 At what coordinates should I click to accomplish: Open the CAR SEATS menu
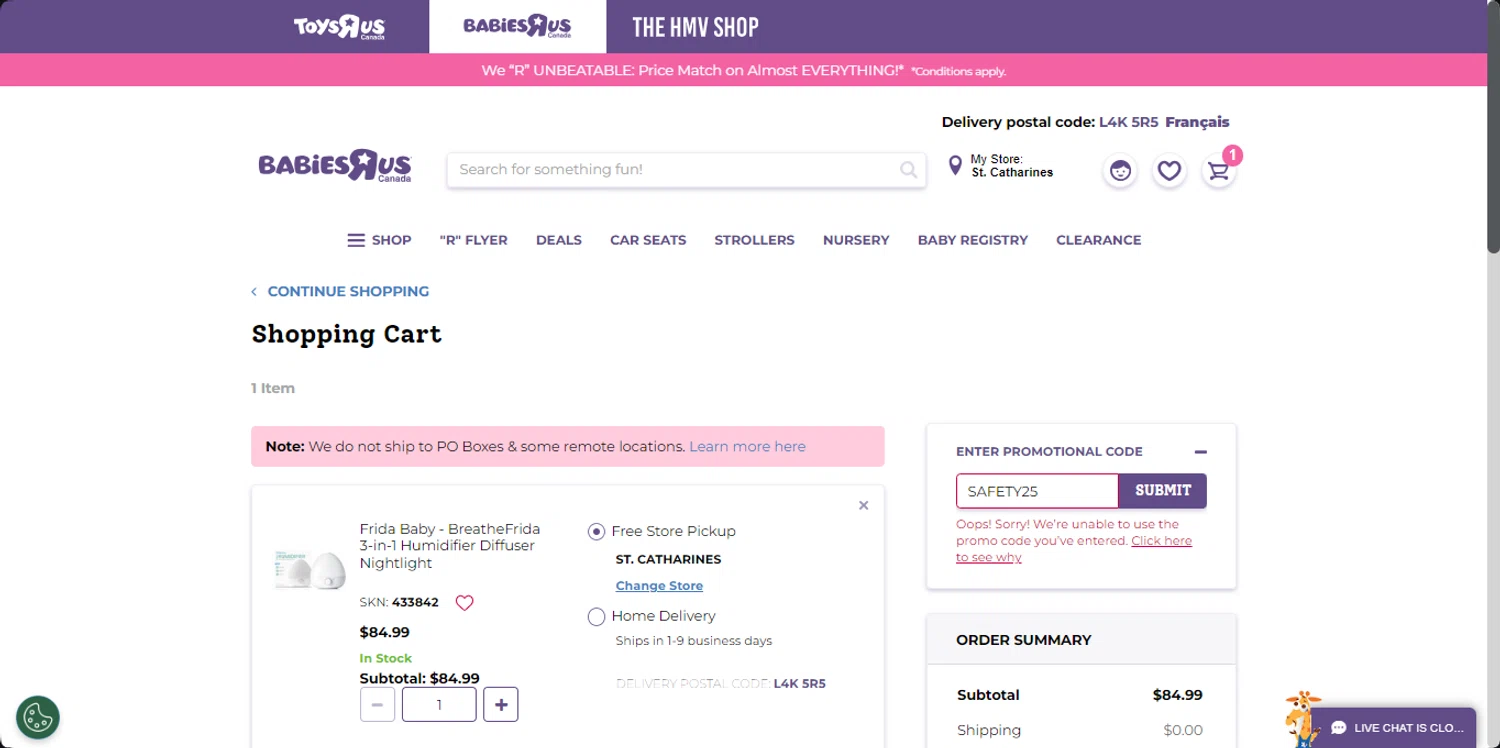648,240
